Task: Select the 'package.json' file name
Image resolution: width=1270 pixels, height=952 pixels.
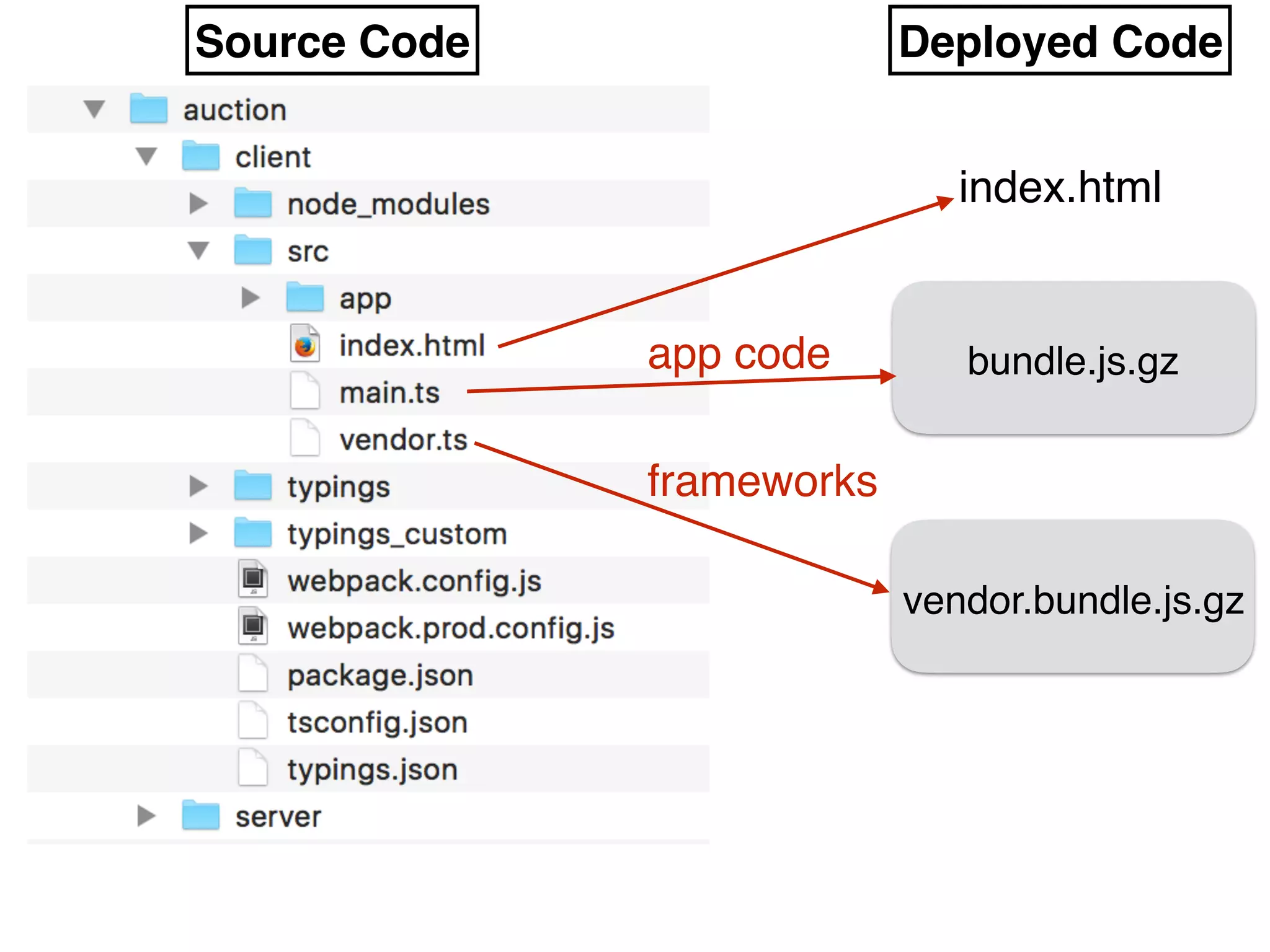Action: [x=380, y=677]
